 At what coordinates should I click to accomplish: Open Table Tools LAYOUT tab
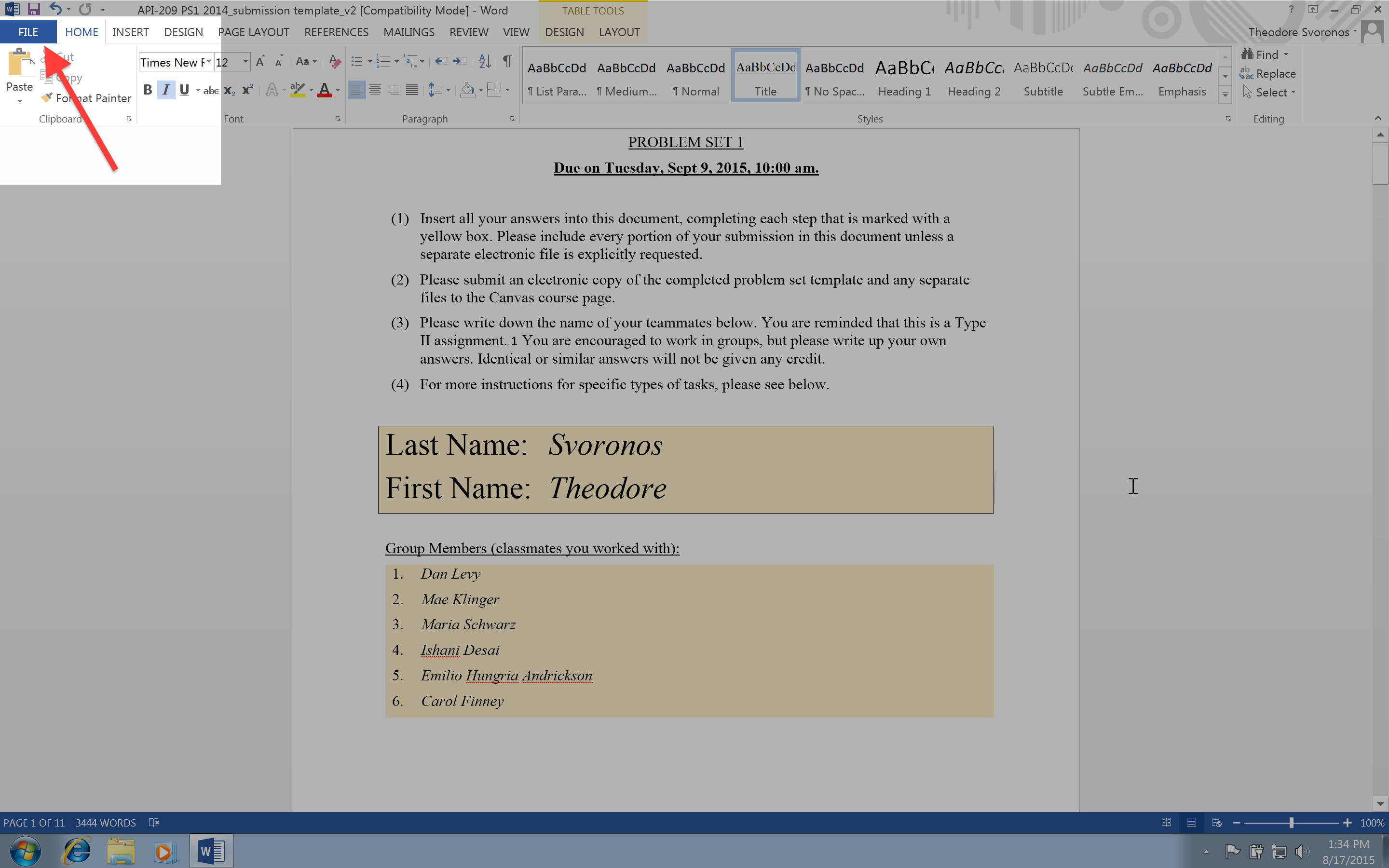[x=619, y=32]
